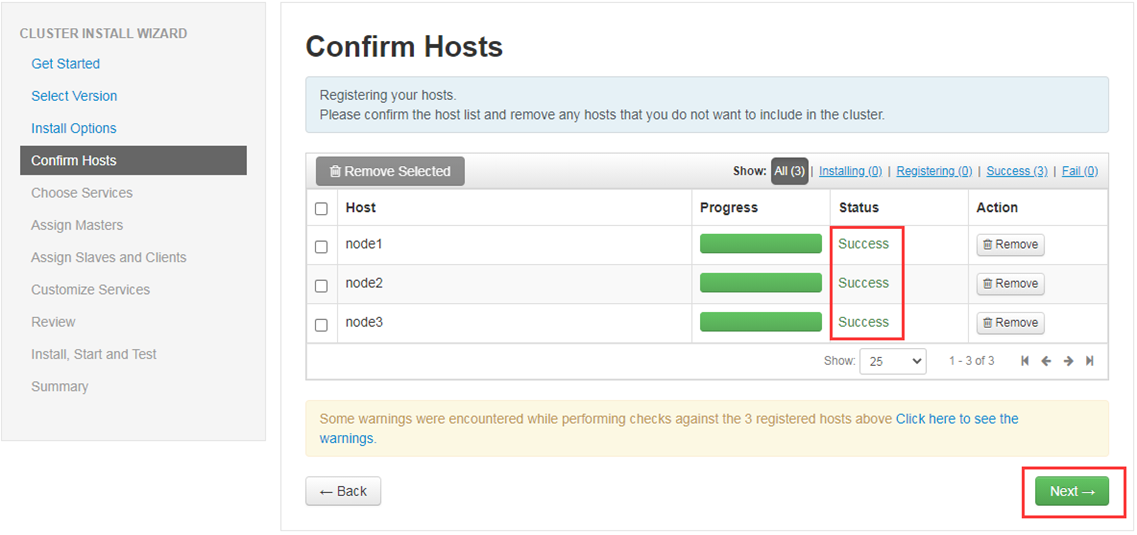Click the green Next button
1137x535 pixels.
(x=1072, y=491)
